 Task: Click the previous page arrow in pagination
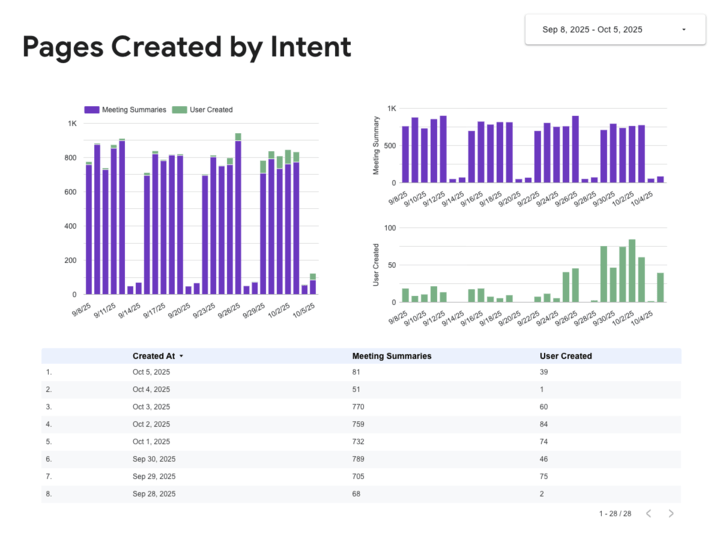click(648, 514)
